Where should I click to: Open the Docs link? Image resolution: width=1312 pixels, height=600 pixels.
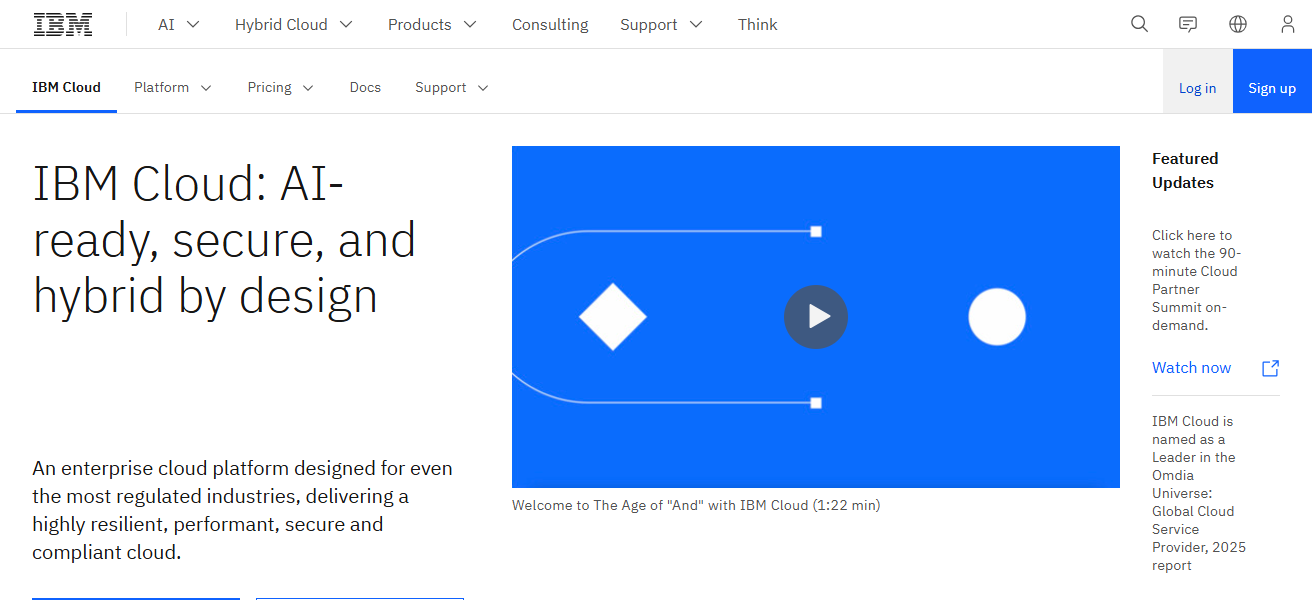coord(365,88)
